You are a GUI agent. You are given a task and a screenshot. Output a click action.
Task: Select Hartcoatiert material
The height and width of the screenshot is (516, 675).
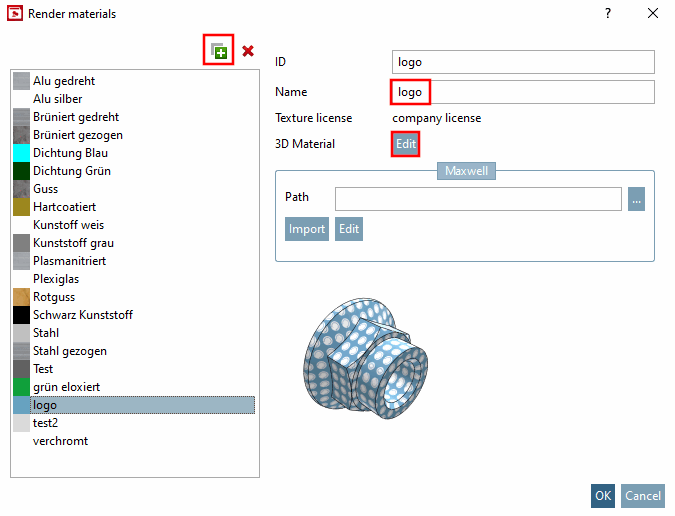(134, 207)
